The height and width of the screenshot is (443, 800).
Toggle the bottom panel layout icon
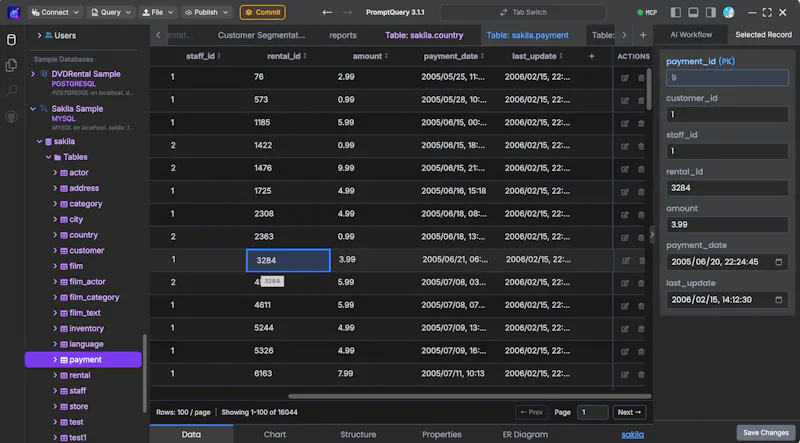click(693, 12)
